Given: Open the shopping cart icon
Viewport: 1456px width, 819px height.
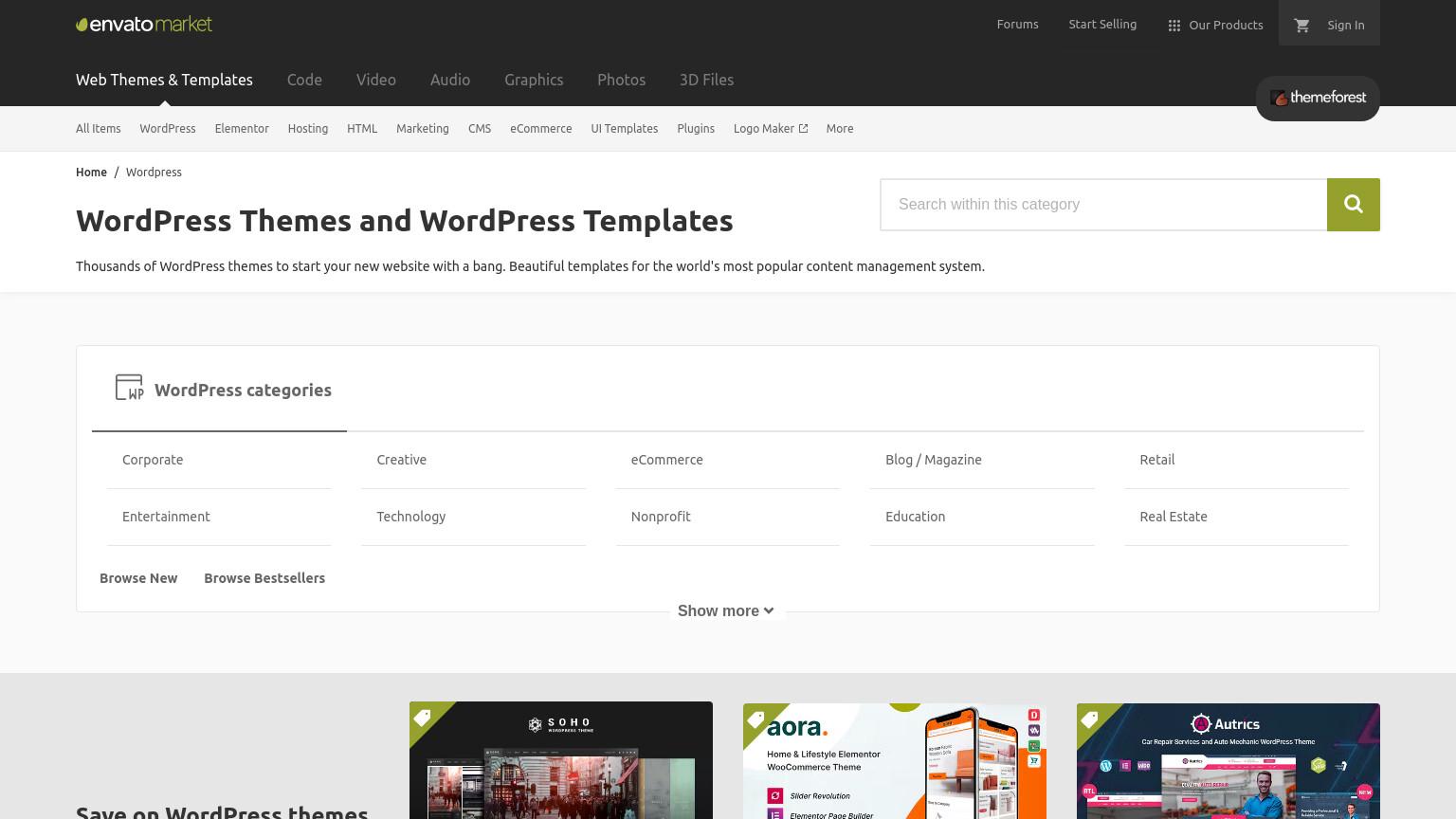Looking at the screenshot, I should 1301,26.
